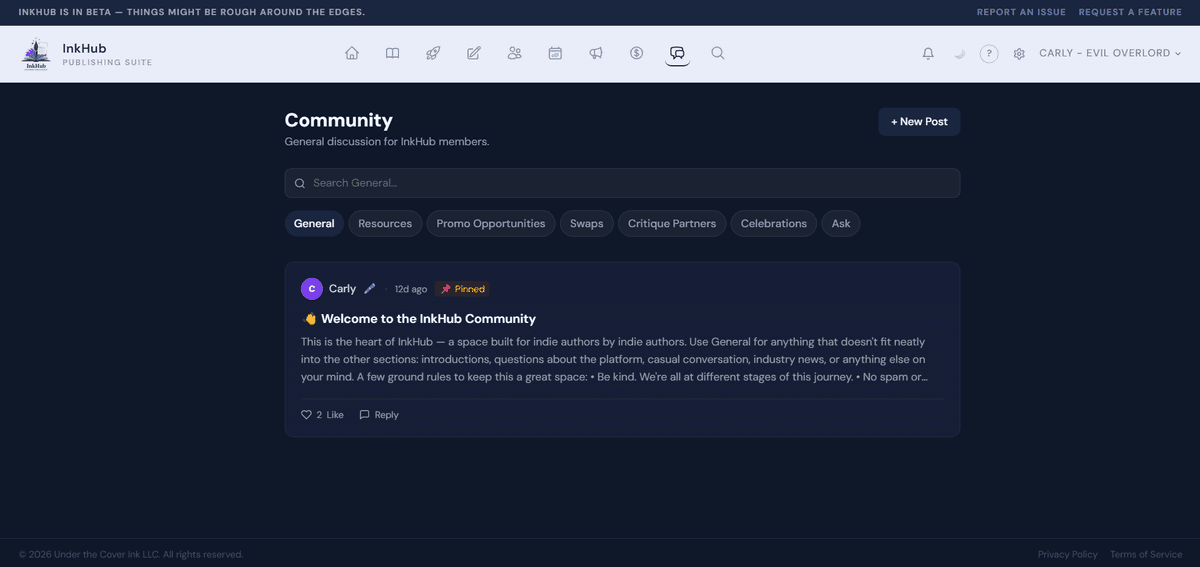Switch to Promo Opportunities tab
1200x567 pixels.
491,224
